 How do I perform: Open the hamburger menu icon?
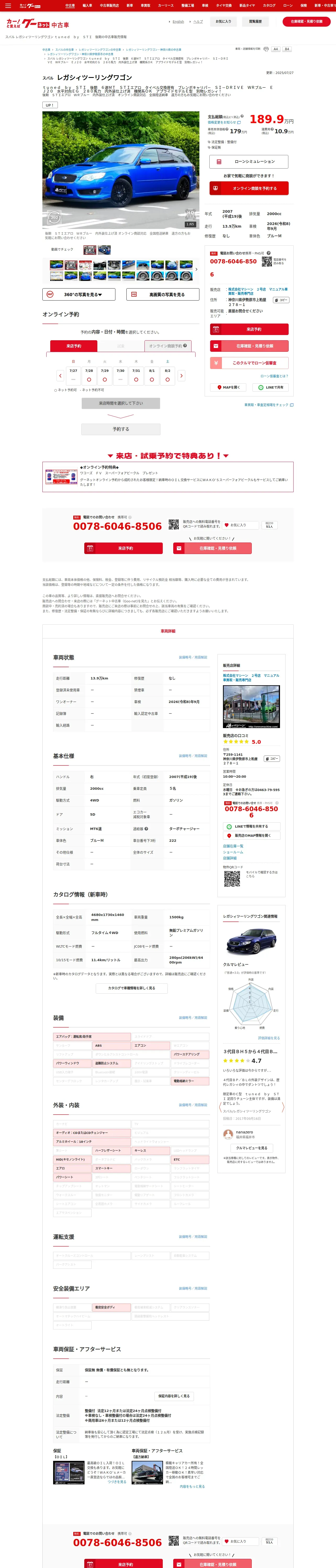(x=8, y=5)
